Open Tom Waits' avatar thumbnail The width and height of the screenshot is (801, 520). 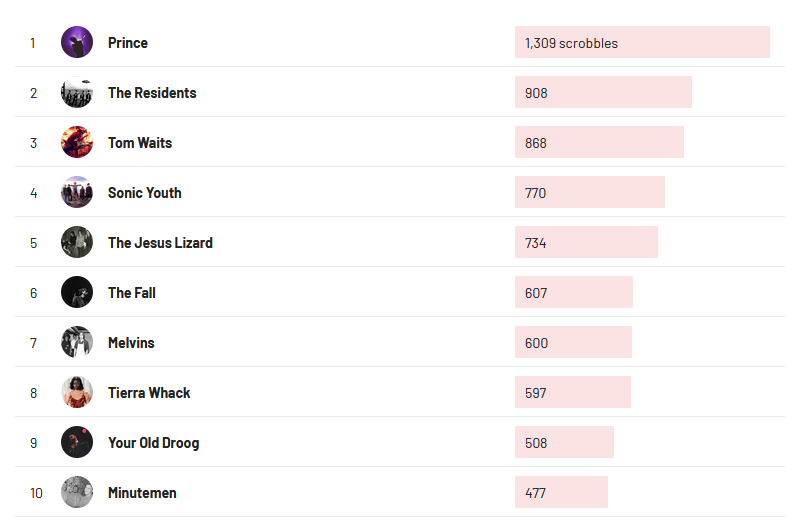[x=77, y=142]
